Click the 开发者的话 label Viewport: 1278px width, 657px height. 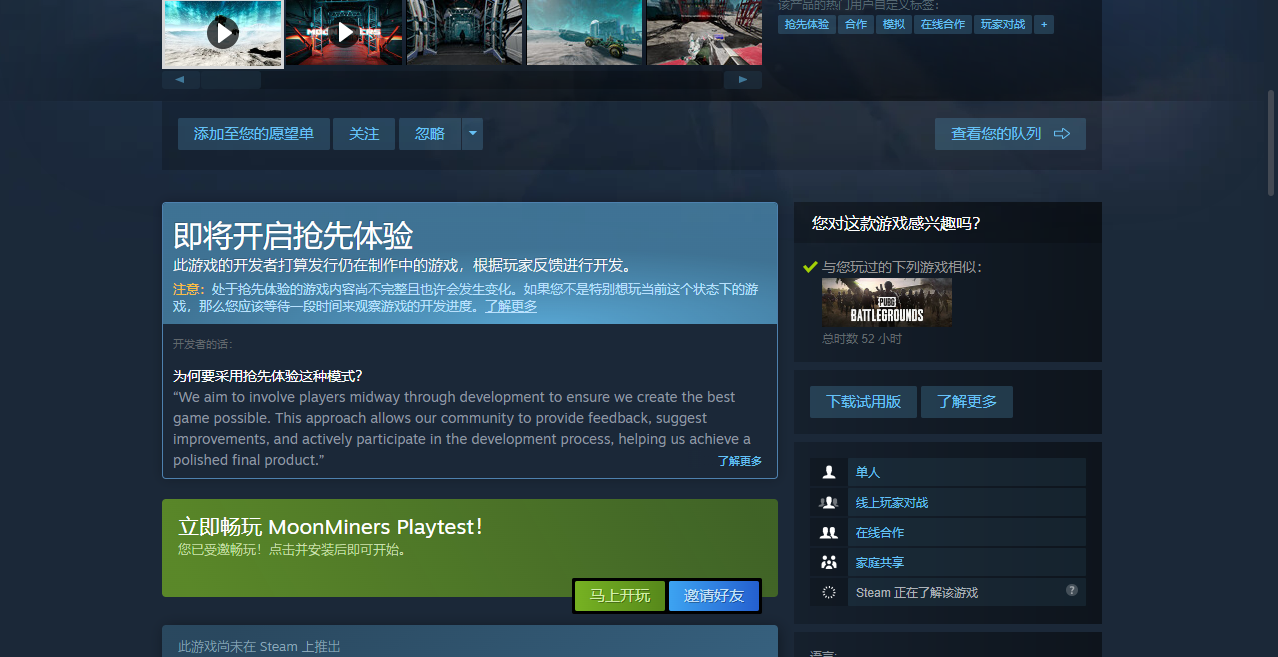[x=203, y=344]
